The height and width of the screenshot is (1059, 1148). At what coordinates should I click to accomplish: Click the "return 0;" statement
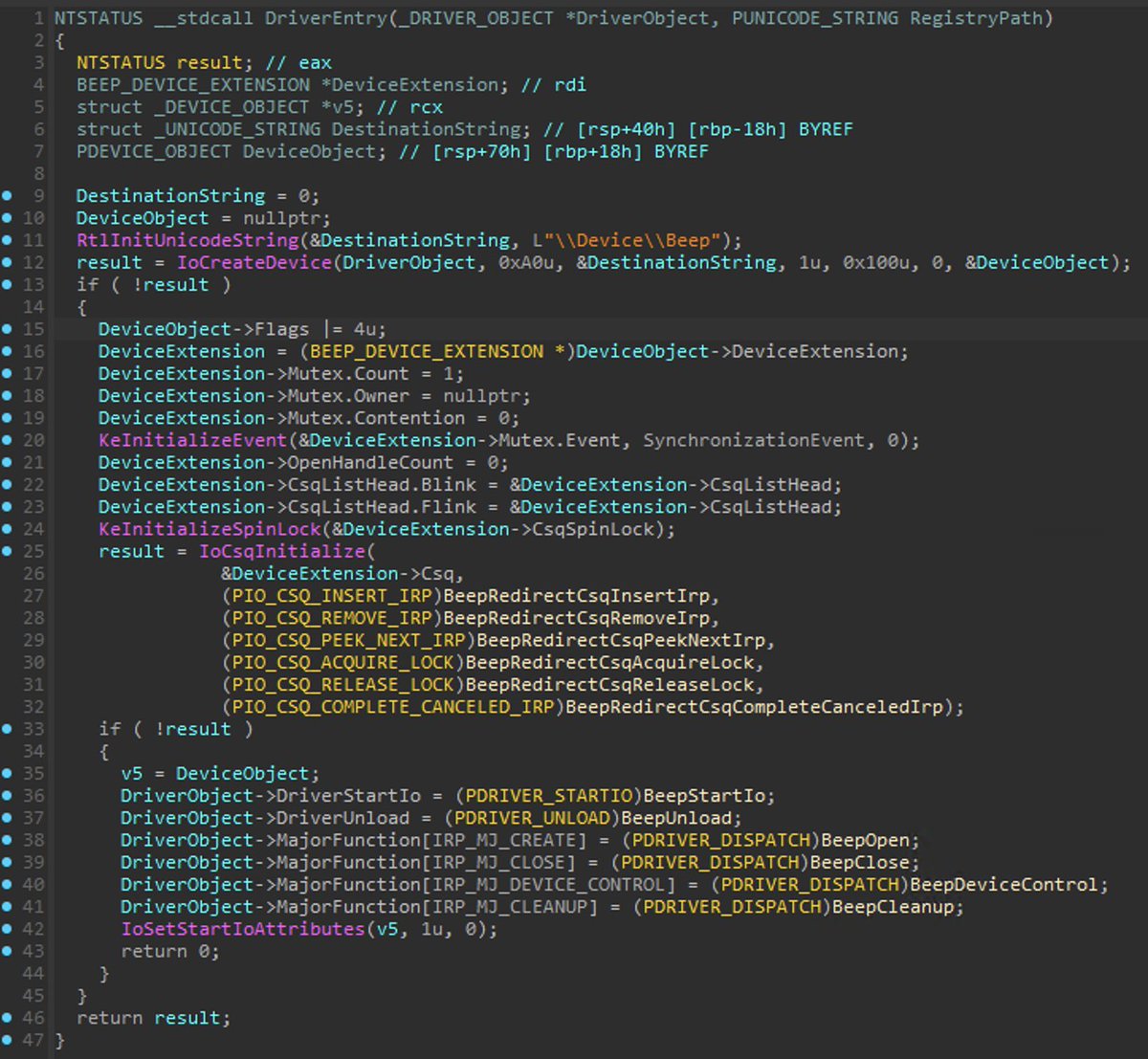coord(170,951)
